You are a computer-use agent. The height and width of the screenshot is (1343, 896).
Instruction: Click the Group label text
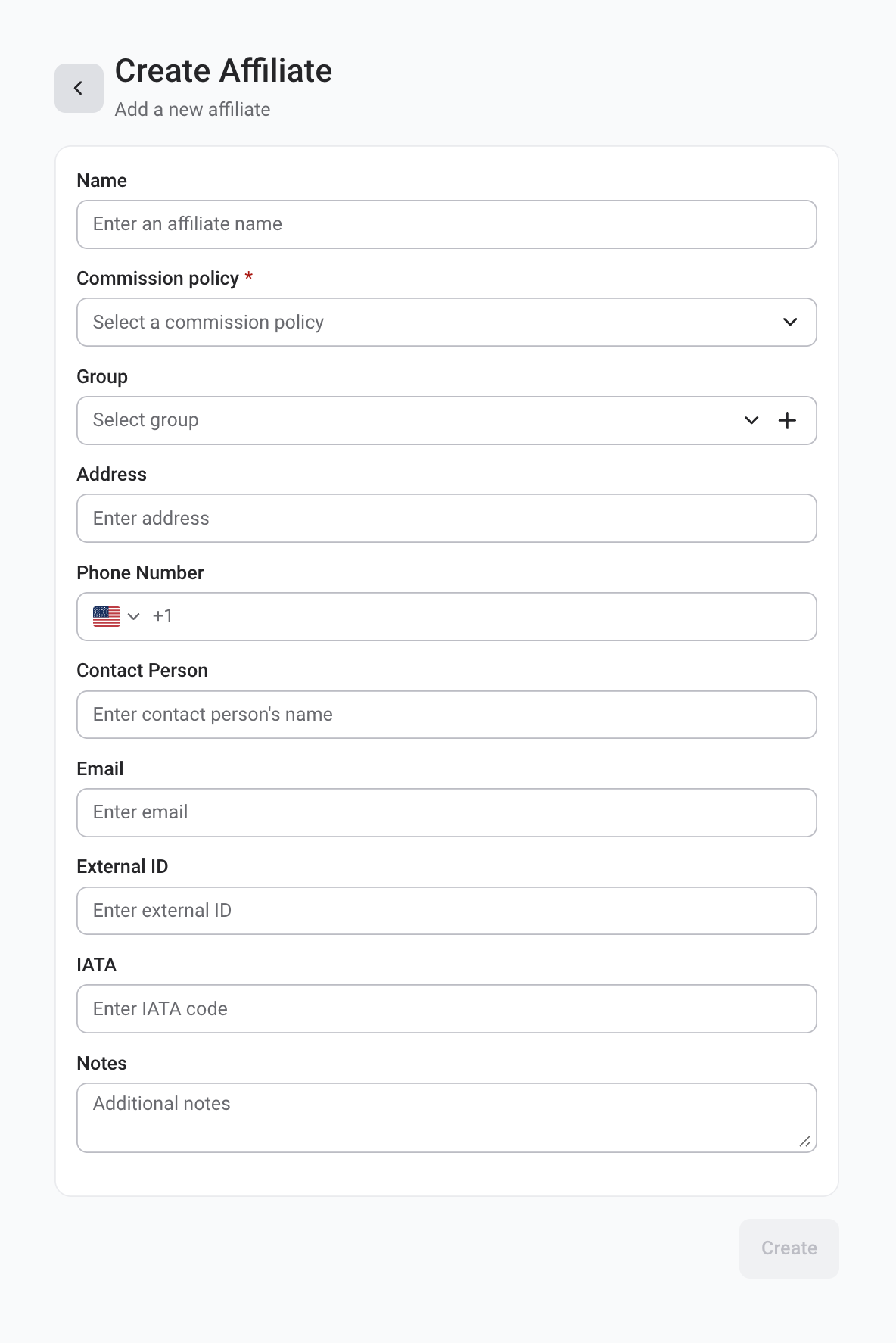tap(102, 377)
